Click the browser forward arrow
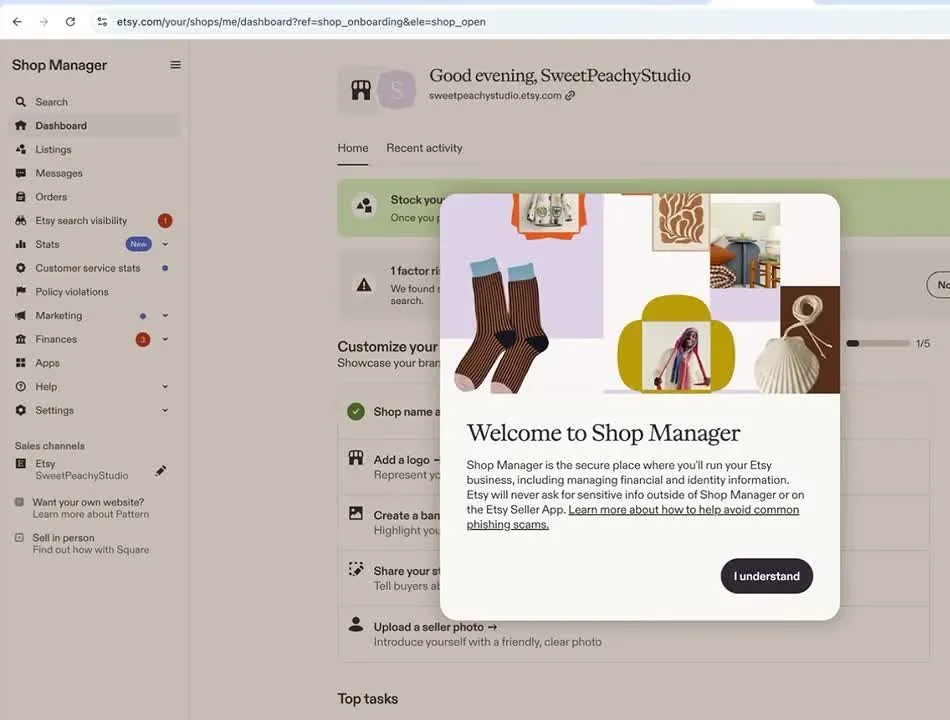950x720 pixels. pos(44,22)
